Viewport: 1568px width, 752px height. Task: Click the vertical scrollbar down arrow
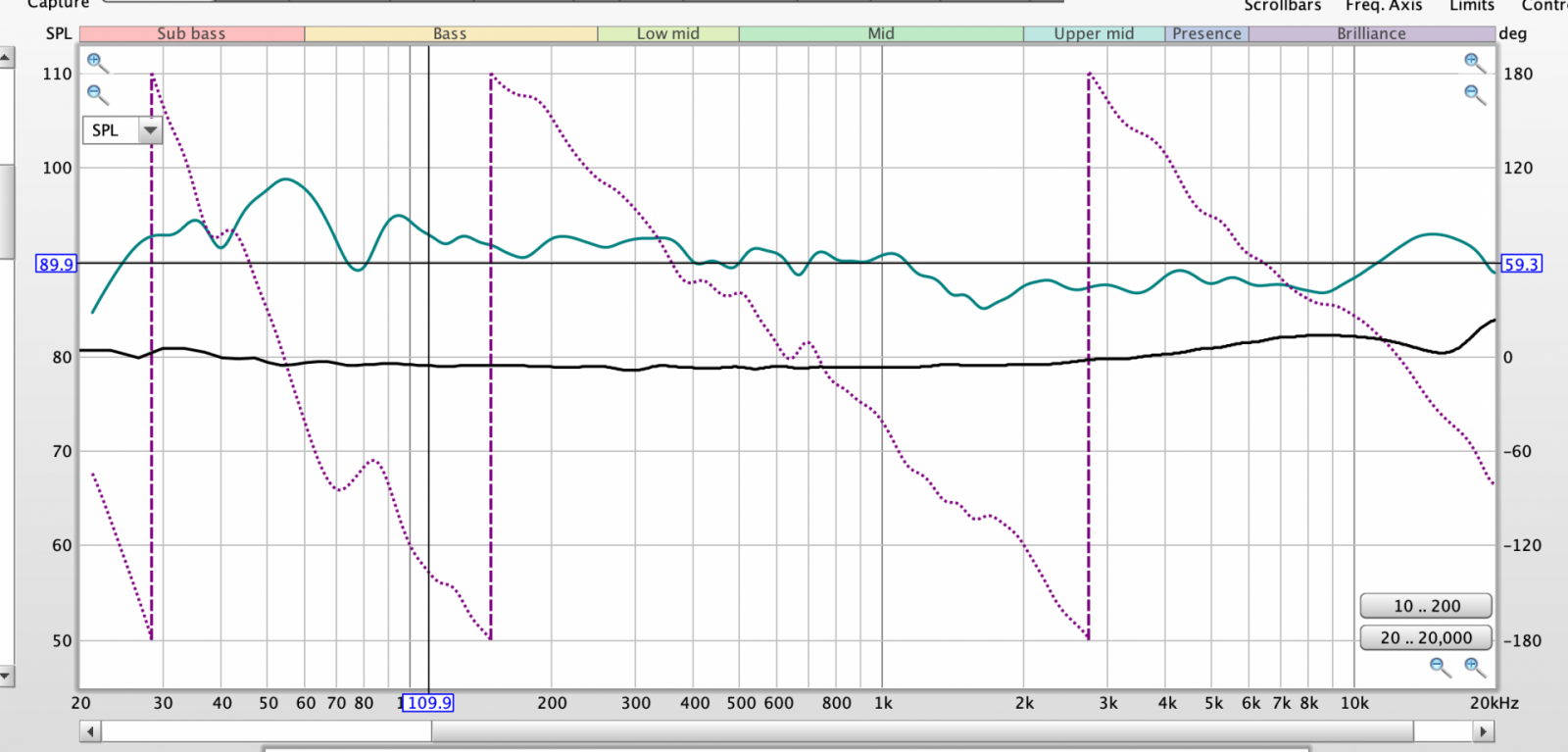click(6, 676)
